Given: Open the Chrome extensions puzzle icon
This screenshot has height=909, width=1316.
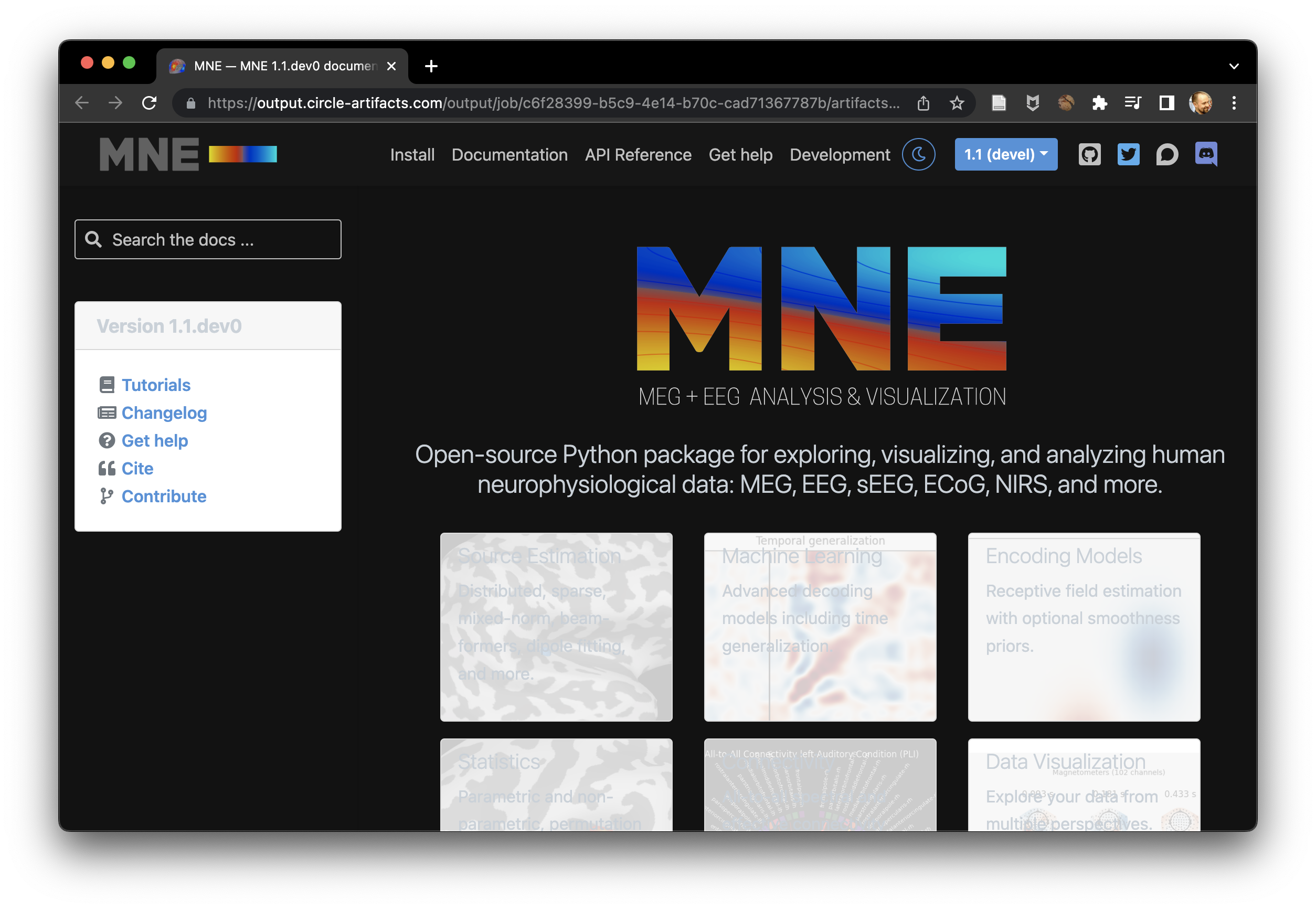Looking at the screenshot, I should pyautogui.click(x=1099, y=103).
